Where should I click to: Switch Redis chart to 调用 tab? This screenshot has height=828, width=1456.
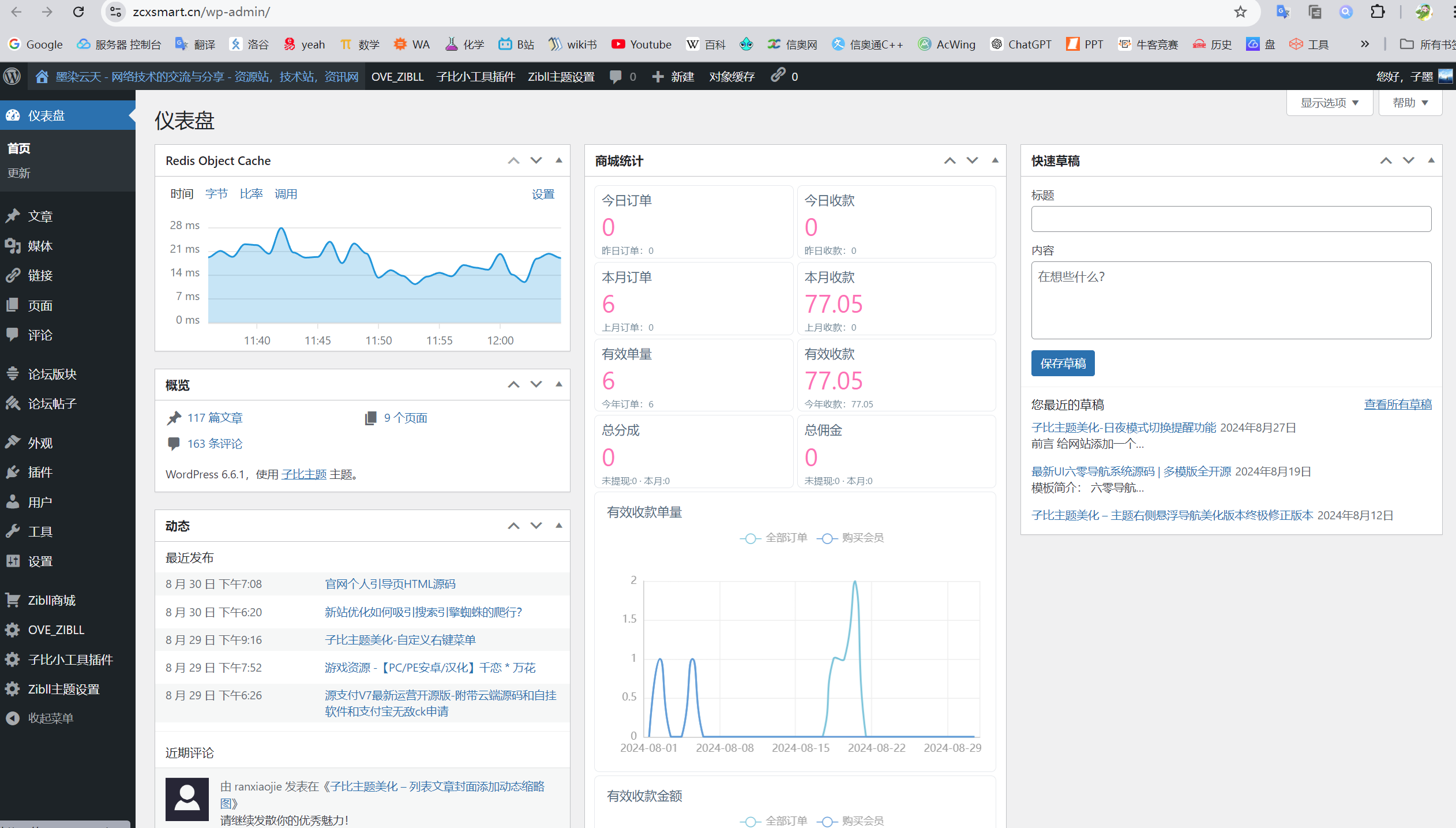pyautogui.click(x=286, y=194)
